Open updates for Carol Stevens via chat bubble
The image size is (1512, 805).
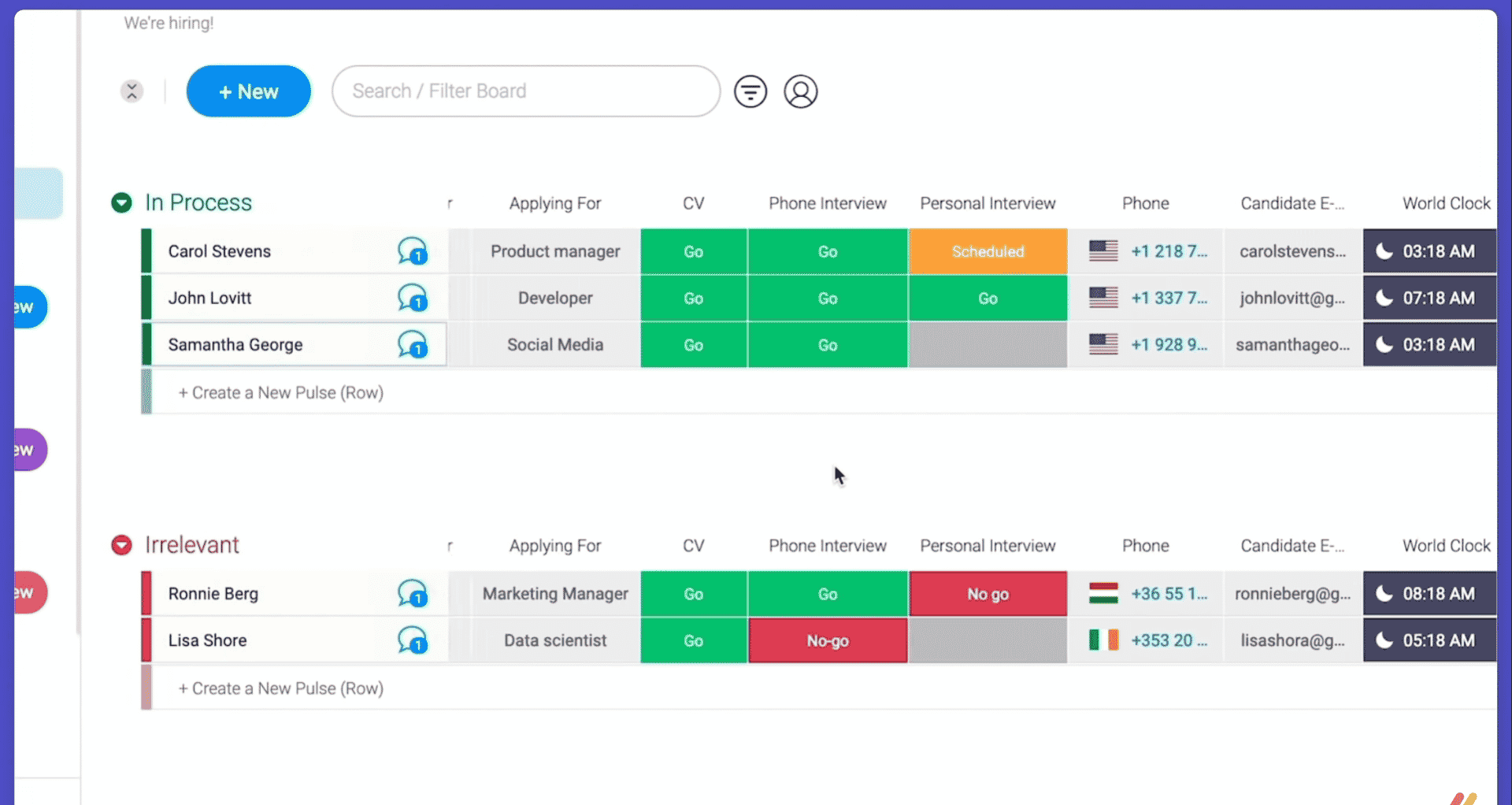[413, 250]
